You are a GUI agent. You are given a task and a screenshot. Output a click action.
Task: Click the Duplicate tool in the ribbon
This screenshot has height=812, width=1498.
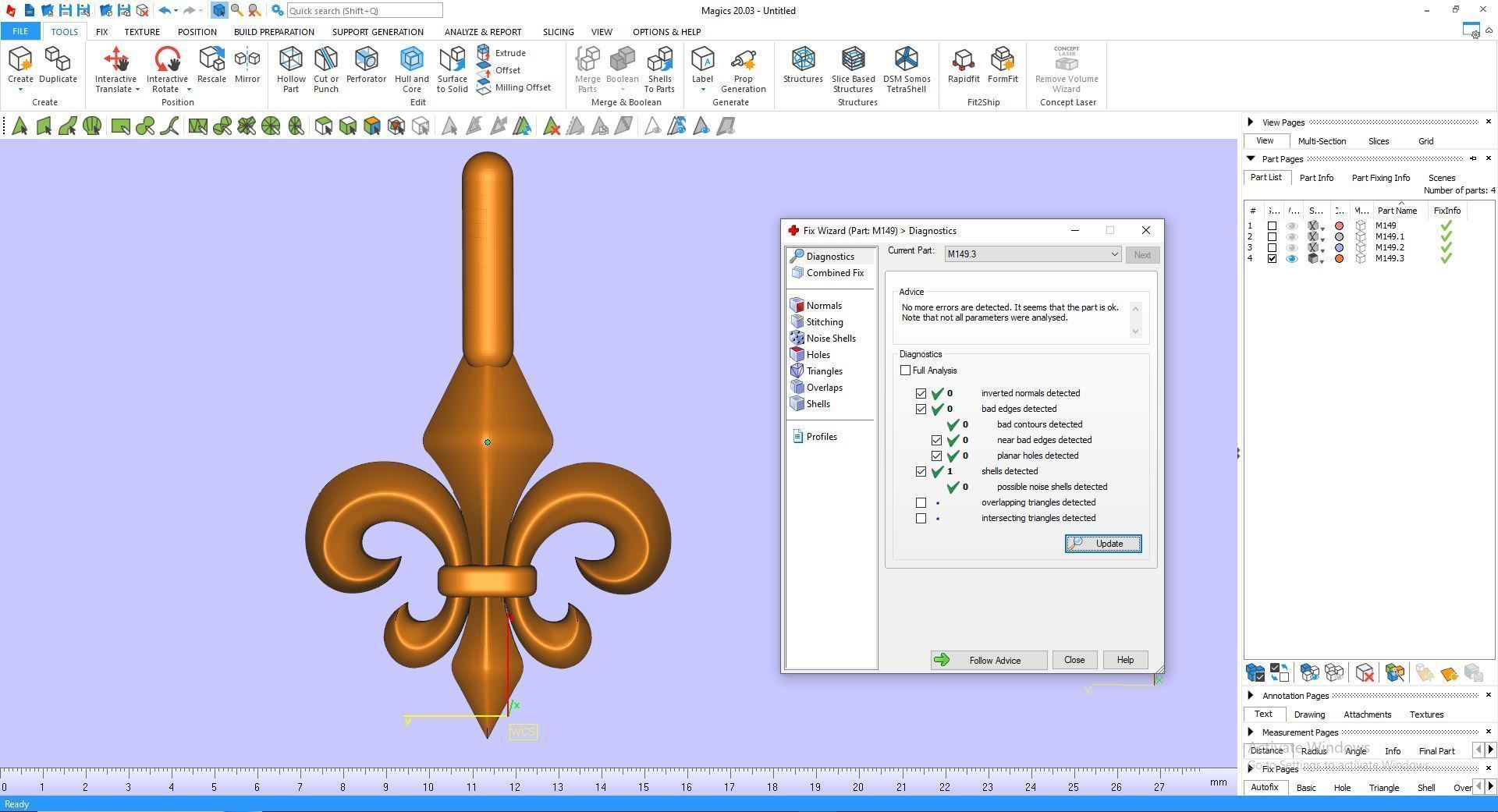(x=58, y=66)
